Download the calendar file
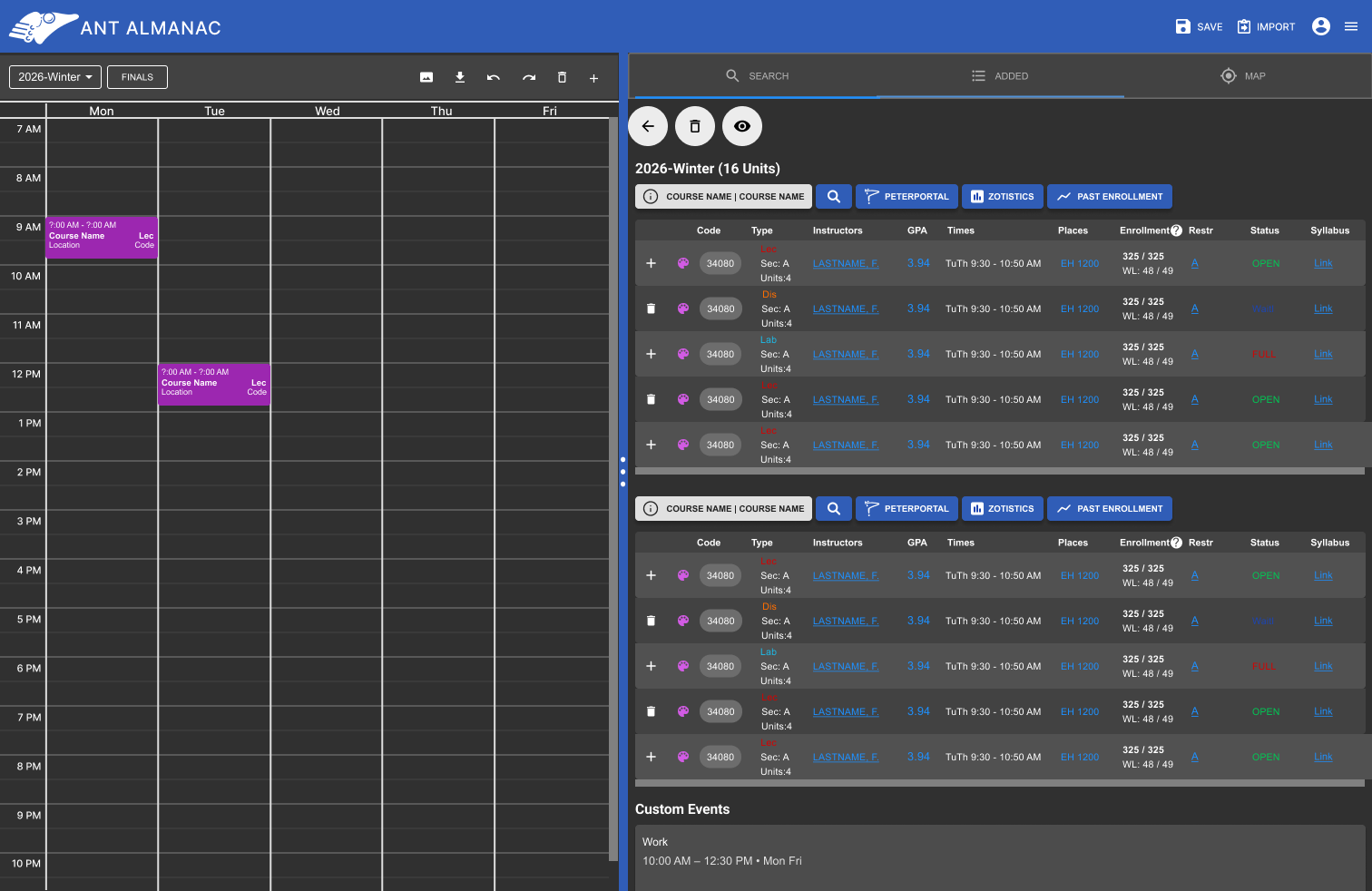The image size is (1372, 891). pos(460,78)
